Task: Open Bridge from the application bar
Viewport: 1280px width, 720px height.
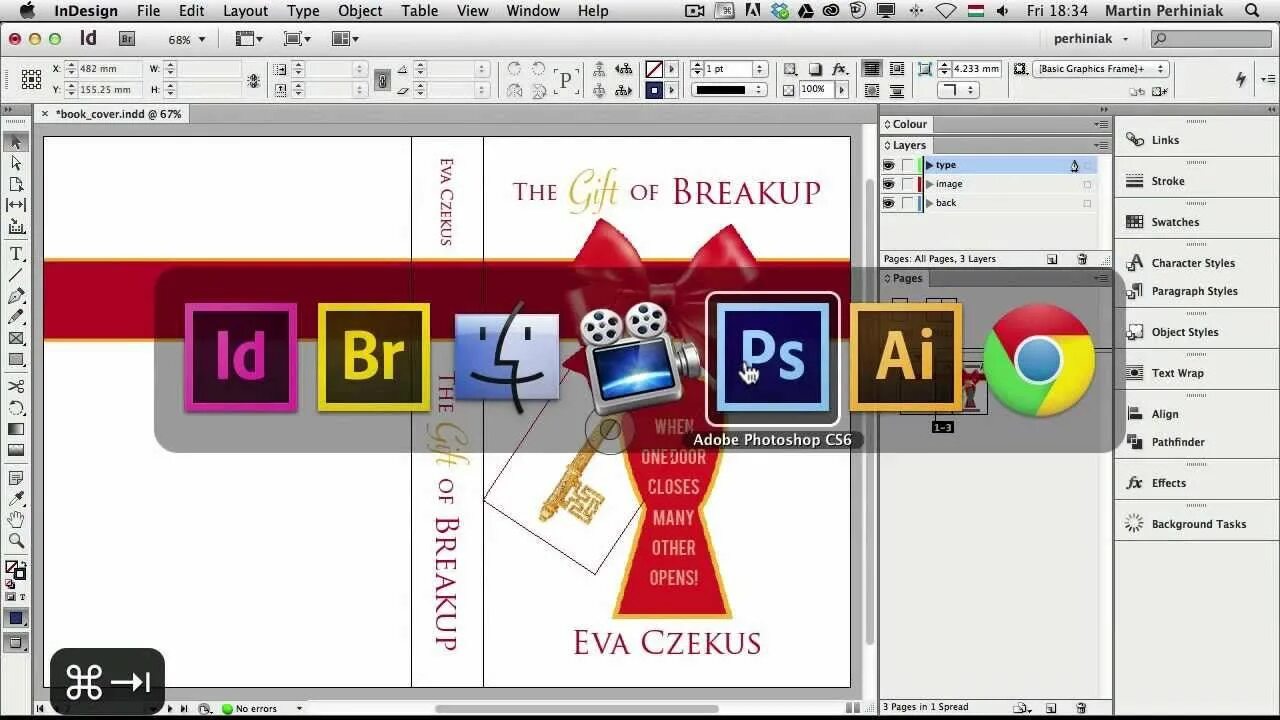Action: (127, 39)
